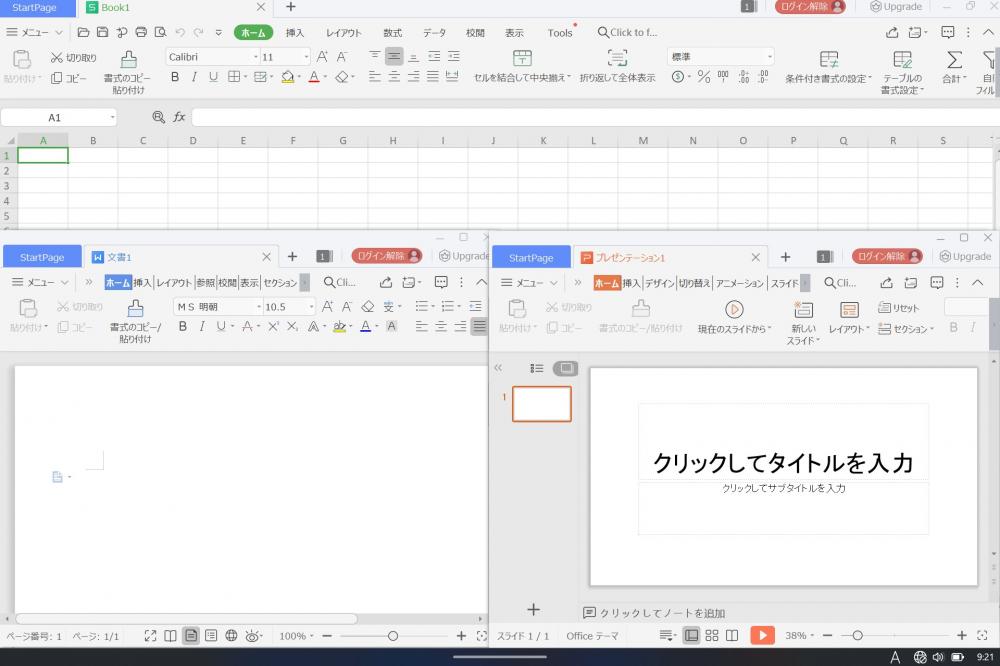Click the Save icon in the spreadsheet window

pos(102,32)
